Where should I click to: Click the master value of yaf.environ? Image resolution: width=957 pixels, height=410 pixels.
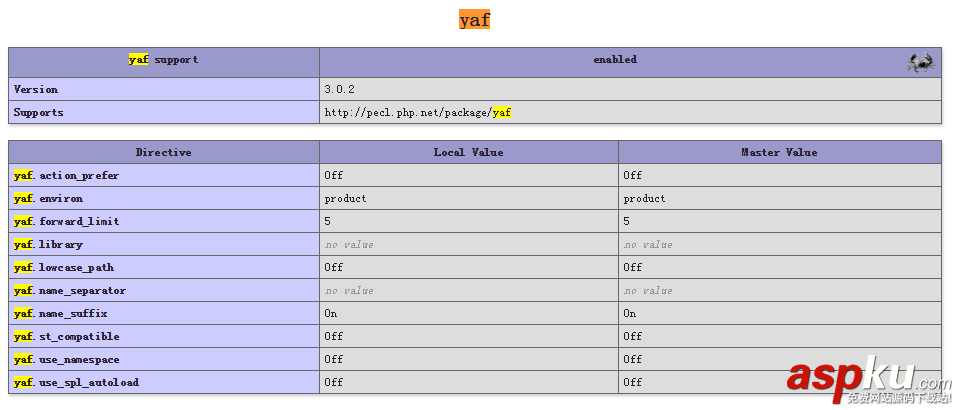644,199
